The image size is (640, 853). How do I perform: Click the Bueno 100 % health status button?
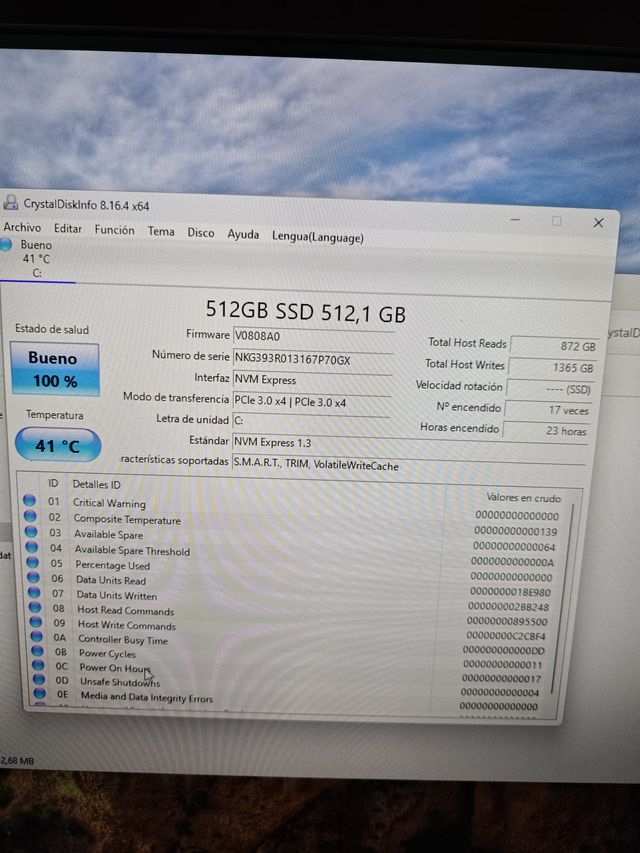point(55,369)
